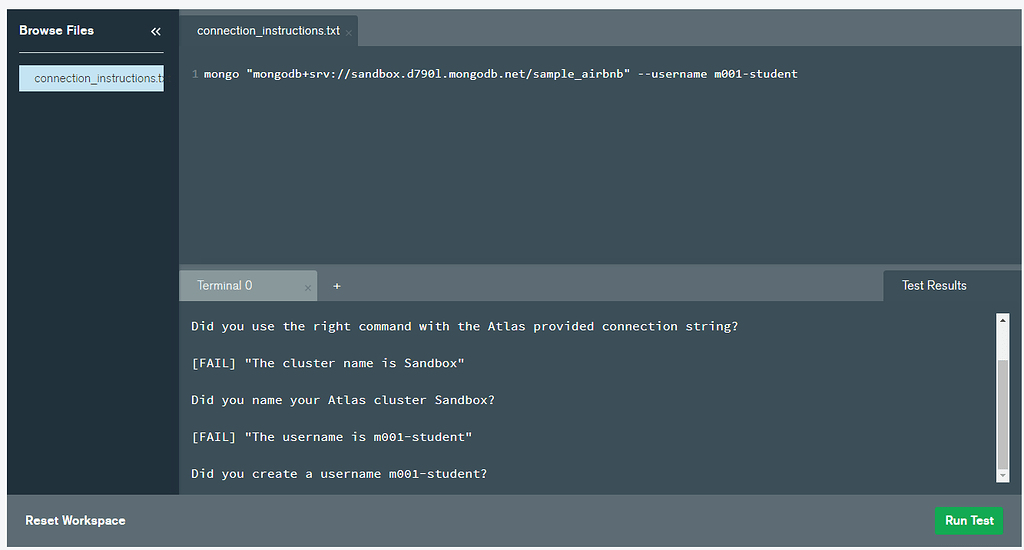Switch to the connection_instructions.txt editor tab
1024x550 pixels.
[x=268, y=31]
